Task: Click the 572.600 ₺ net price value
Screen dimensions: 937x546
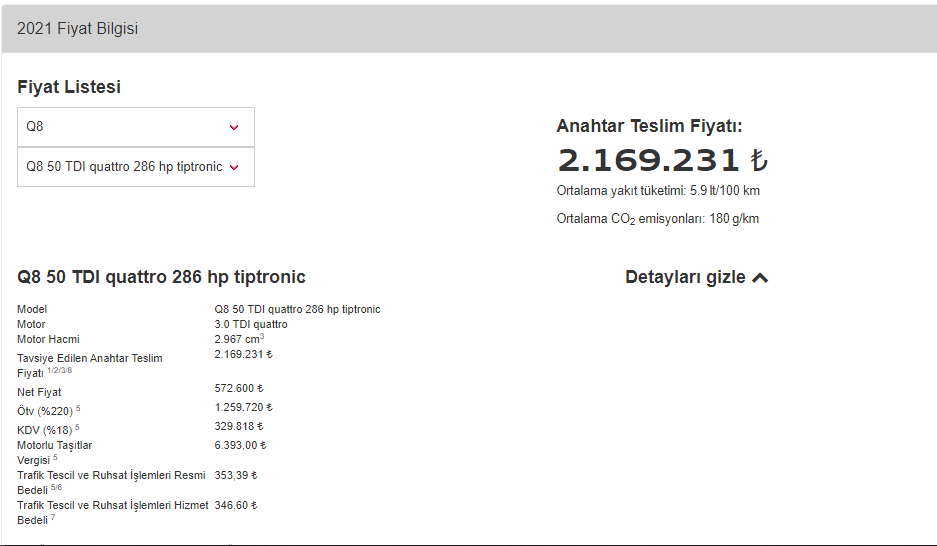Action: tap(238, 388)
